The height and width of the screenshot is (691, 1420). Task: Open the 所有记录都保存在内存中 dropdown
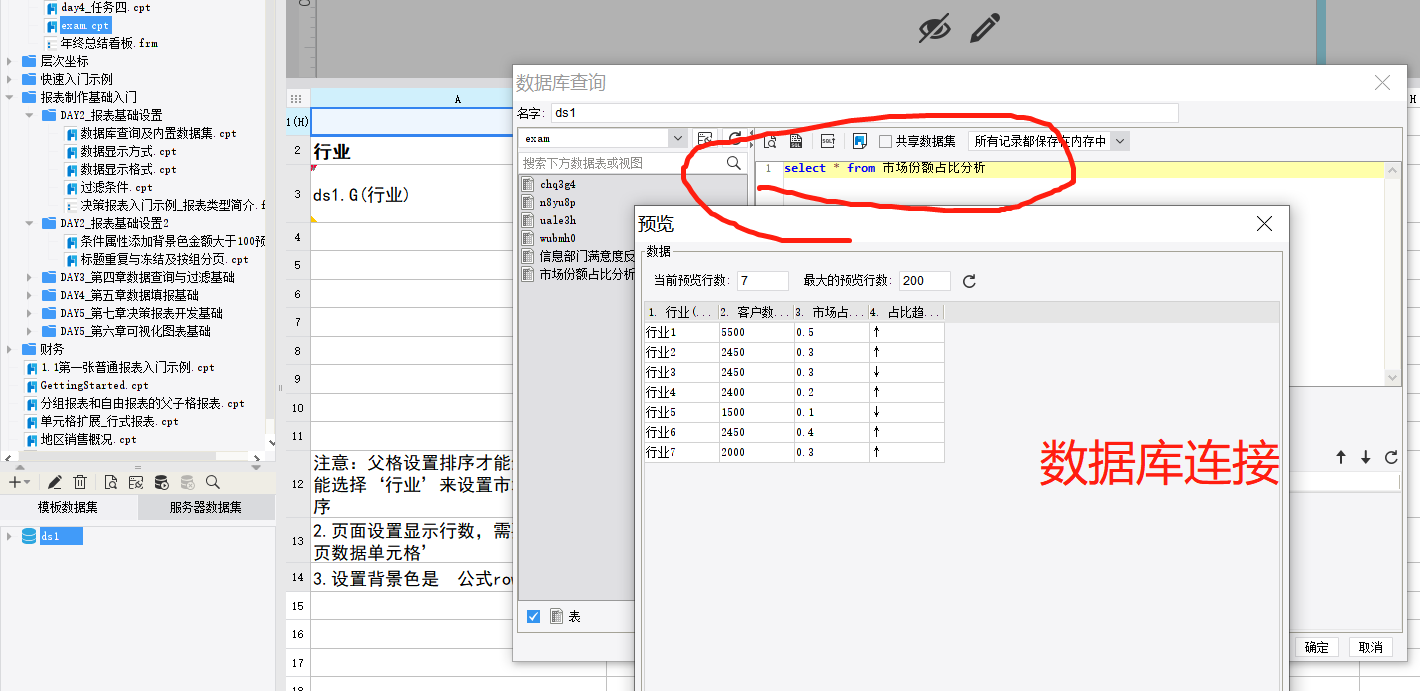(1119, 142)
